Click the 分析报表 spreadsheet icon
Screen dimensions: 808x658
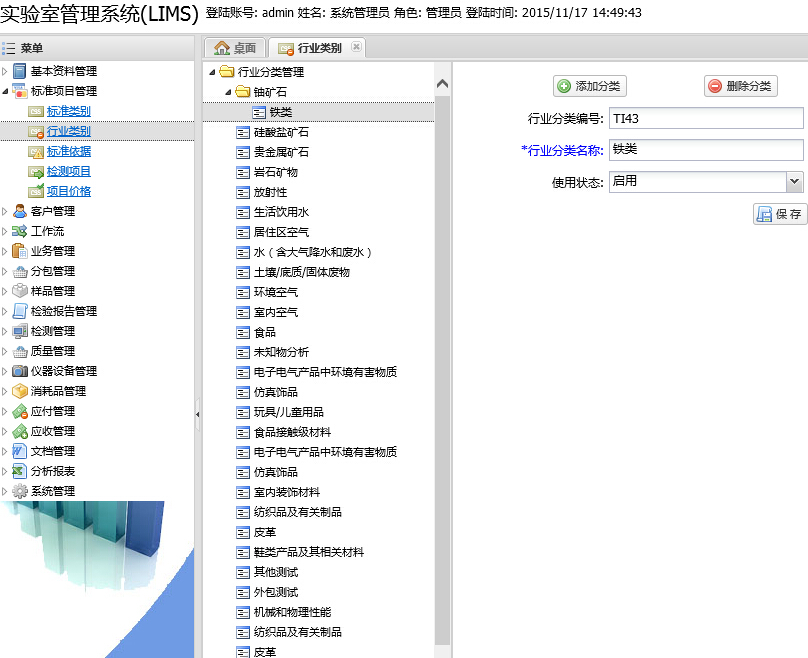coord(20,471)
